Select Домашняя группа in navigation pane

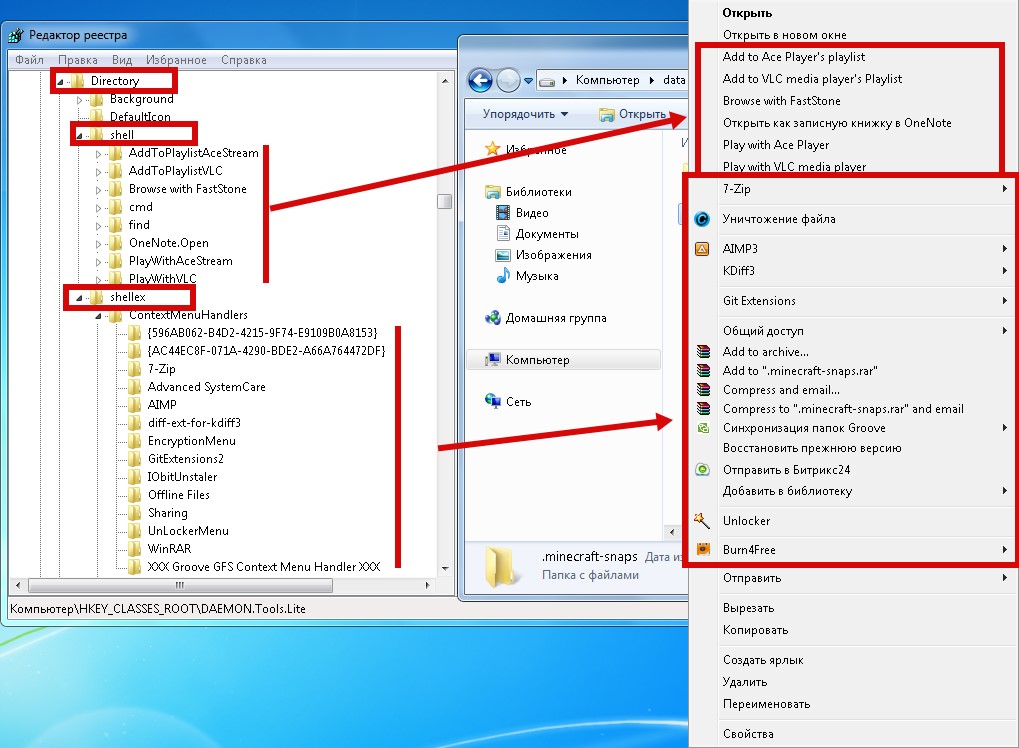(x=555, y=318)
